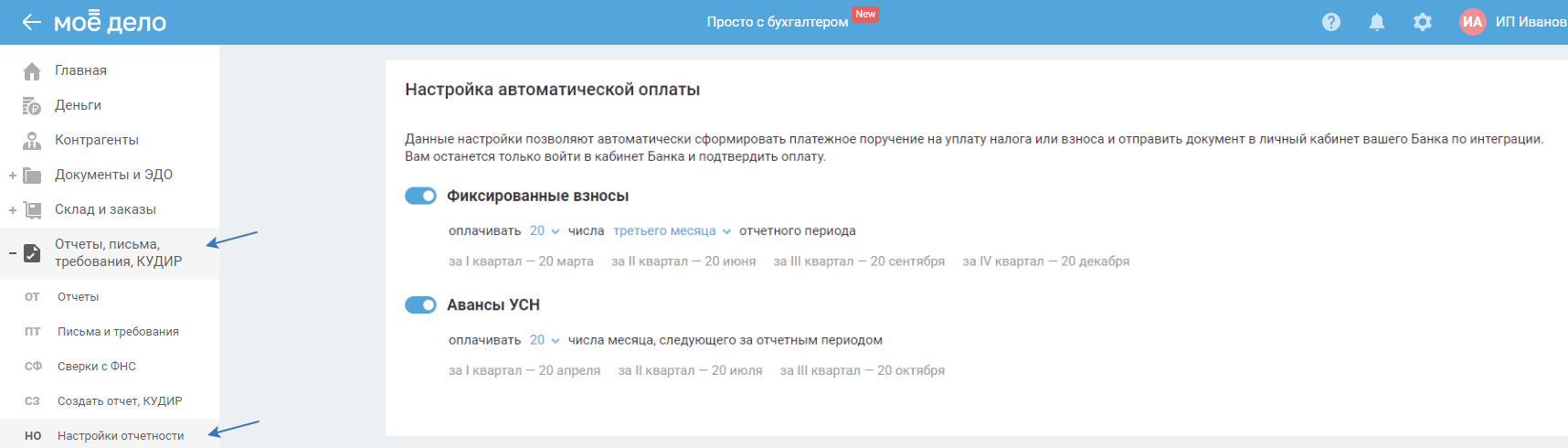Click text за III квартал — 20 октября
Image resolution: width=1568 pixels, height=448 pixels.
(x=863, y=370)
